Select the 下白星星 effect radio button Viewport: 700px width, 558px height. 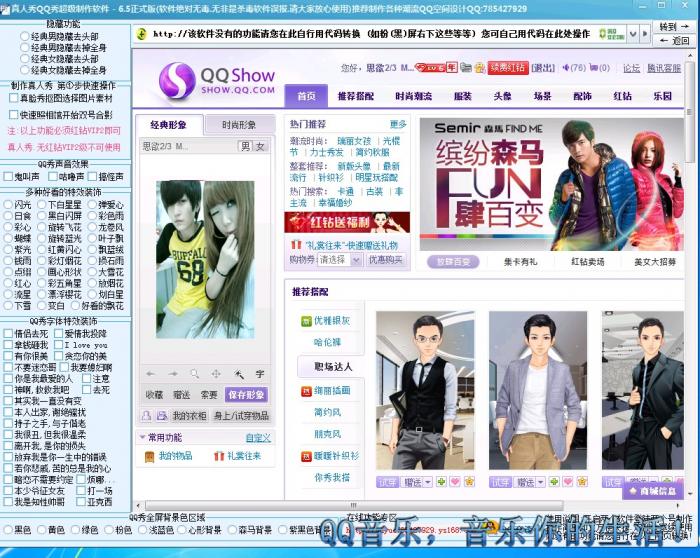[42, 205]
